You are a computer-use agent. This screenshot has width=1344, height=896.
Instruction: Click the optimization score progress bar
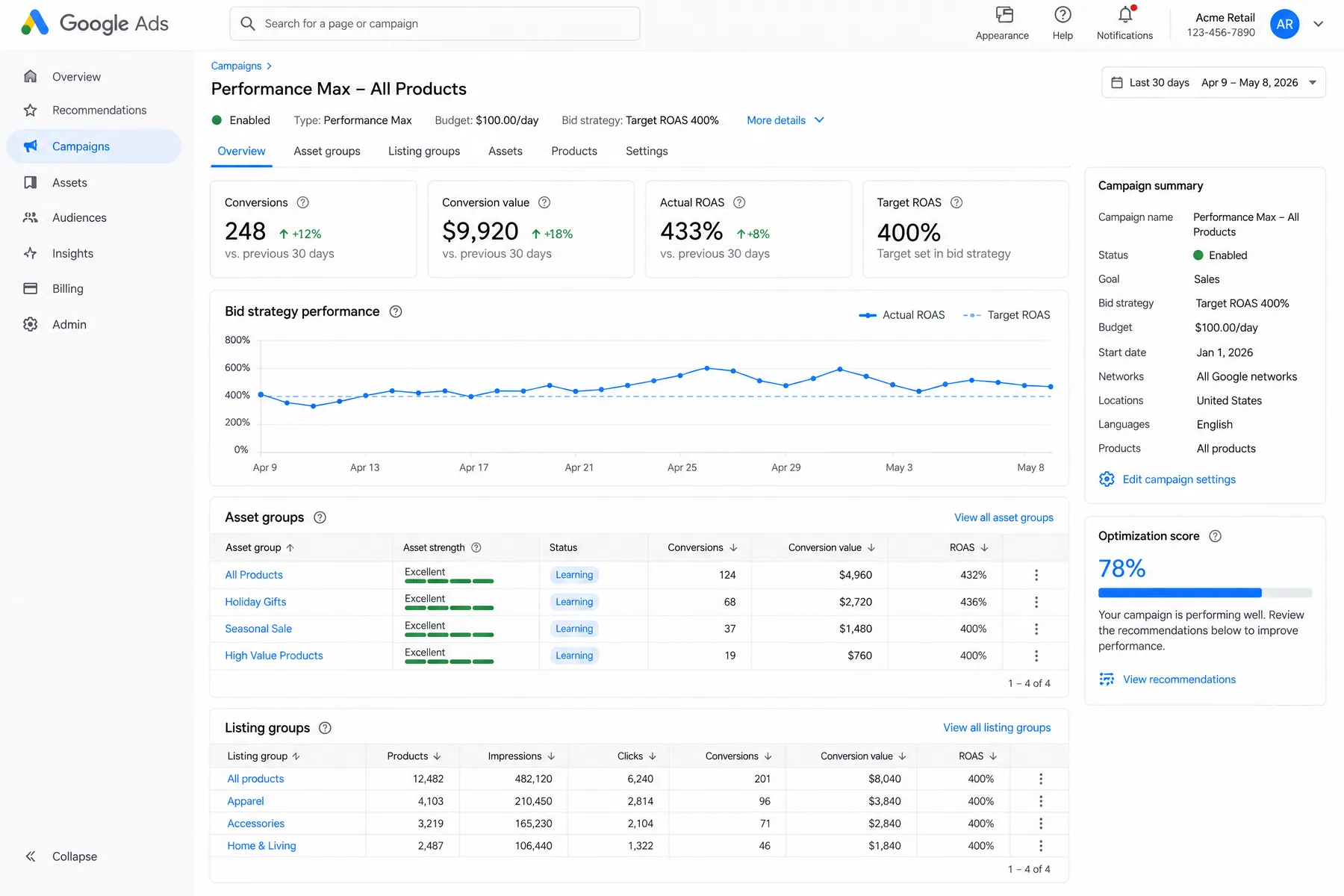[1205, 593]
